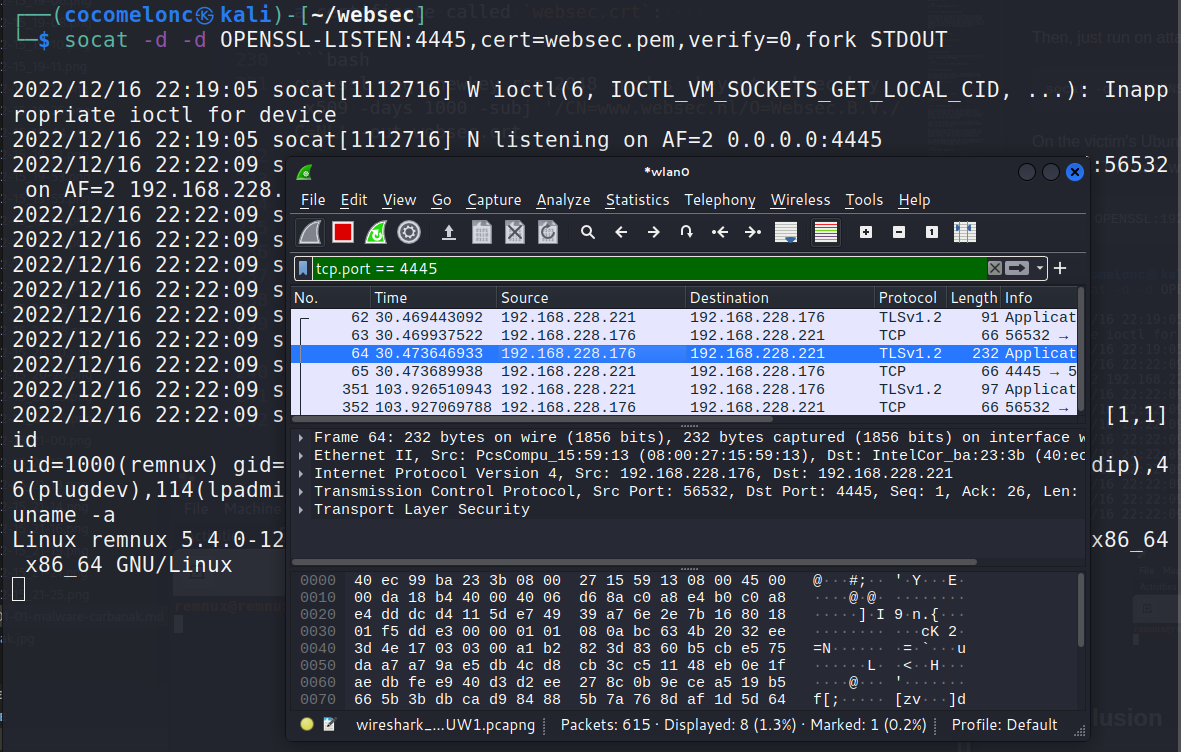The image size is (1181, 752).
Task: Open the Wireless menu
Action: tap(800, 200)
